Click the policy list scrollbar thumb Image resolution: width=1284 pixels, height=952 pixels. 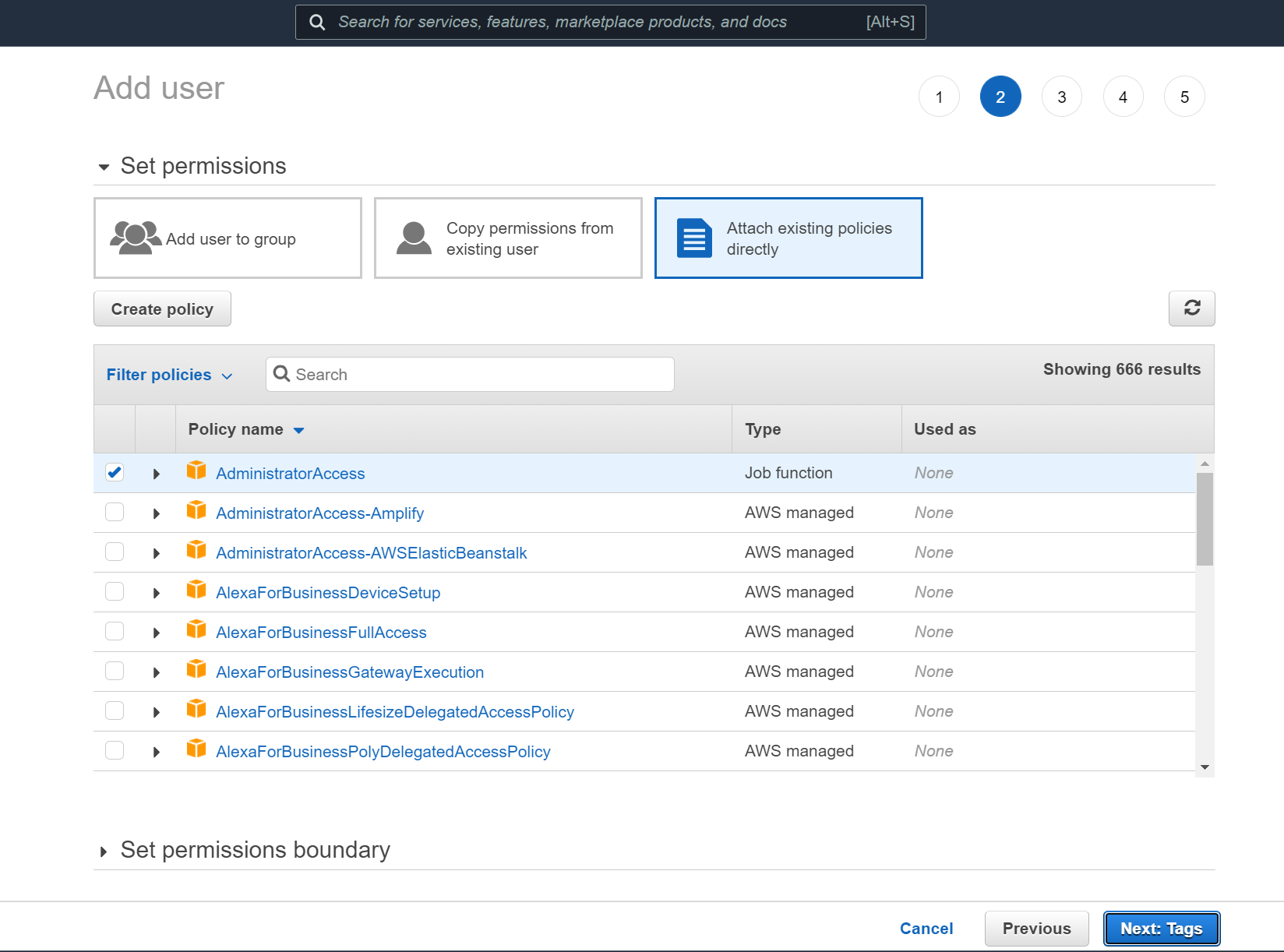pyautogui.click(x=1205, y=519)
